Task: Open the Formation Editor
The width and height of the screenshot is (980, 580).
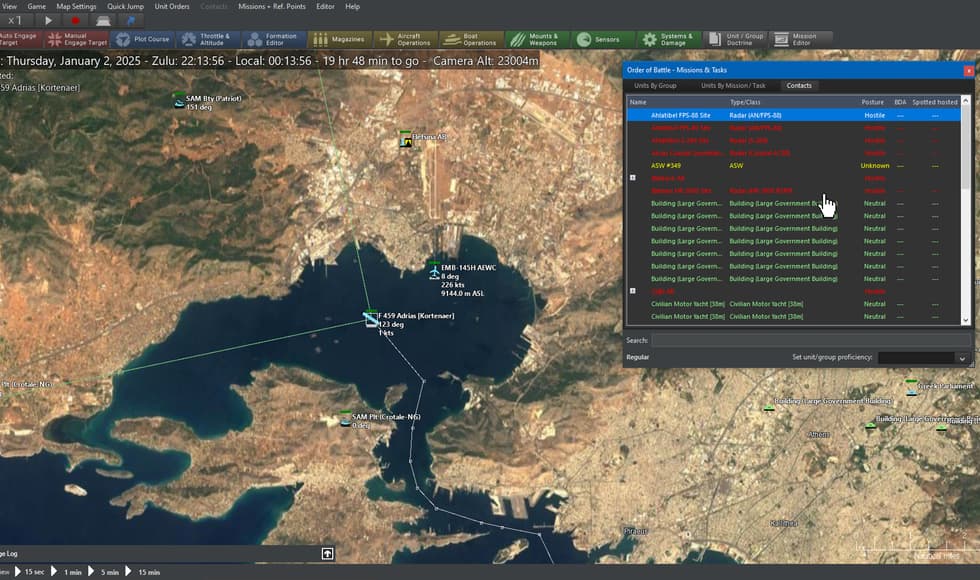Action: click(277, 39)
